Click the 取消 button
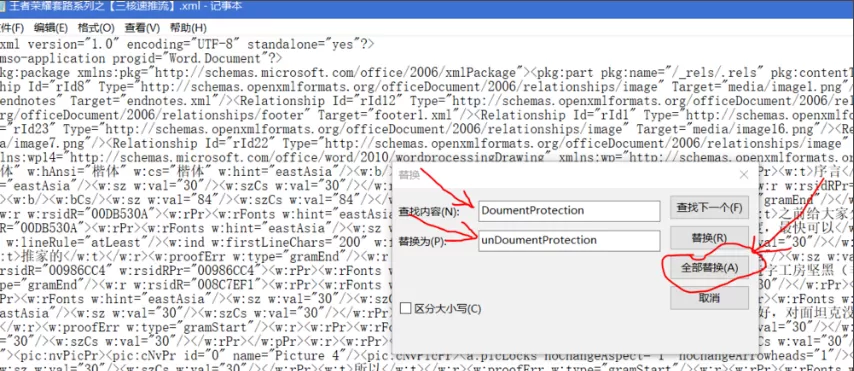The image size is (854, 371). (709, 297)
